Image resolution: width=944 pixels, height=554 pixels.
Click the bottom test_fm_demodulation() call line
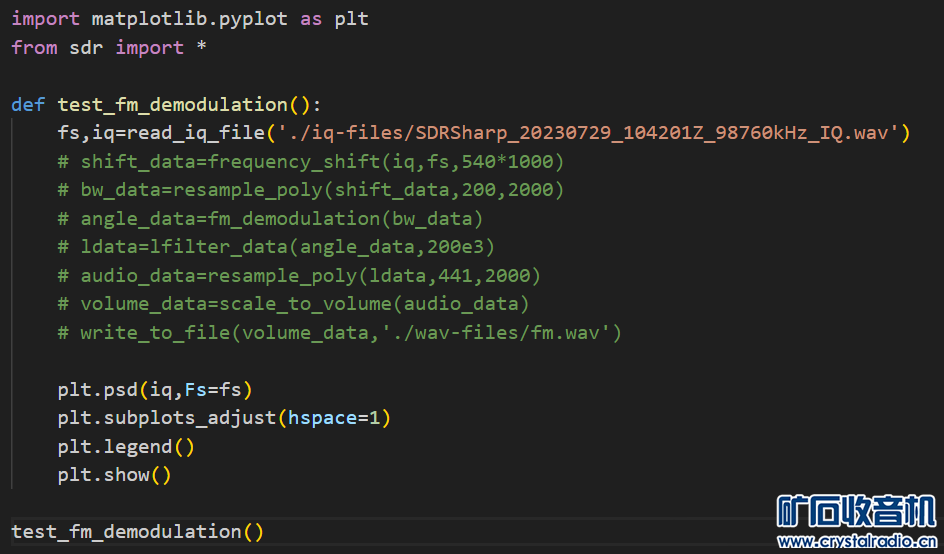[137, 531]
